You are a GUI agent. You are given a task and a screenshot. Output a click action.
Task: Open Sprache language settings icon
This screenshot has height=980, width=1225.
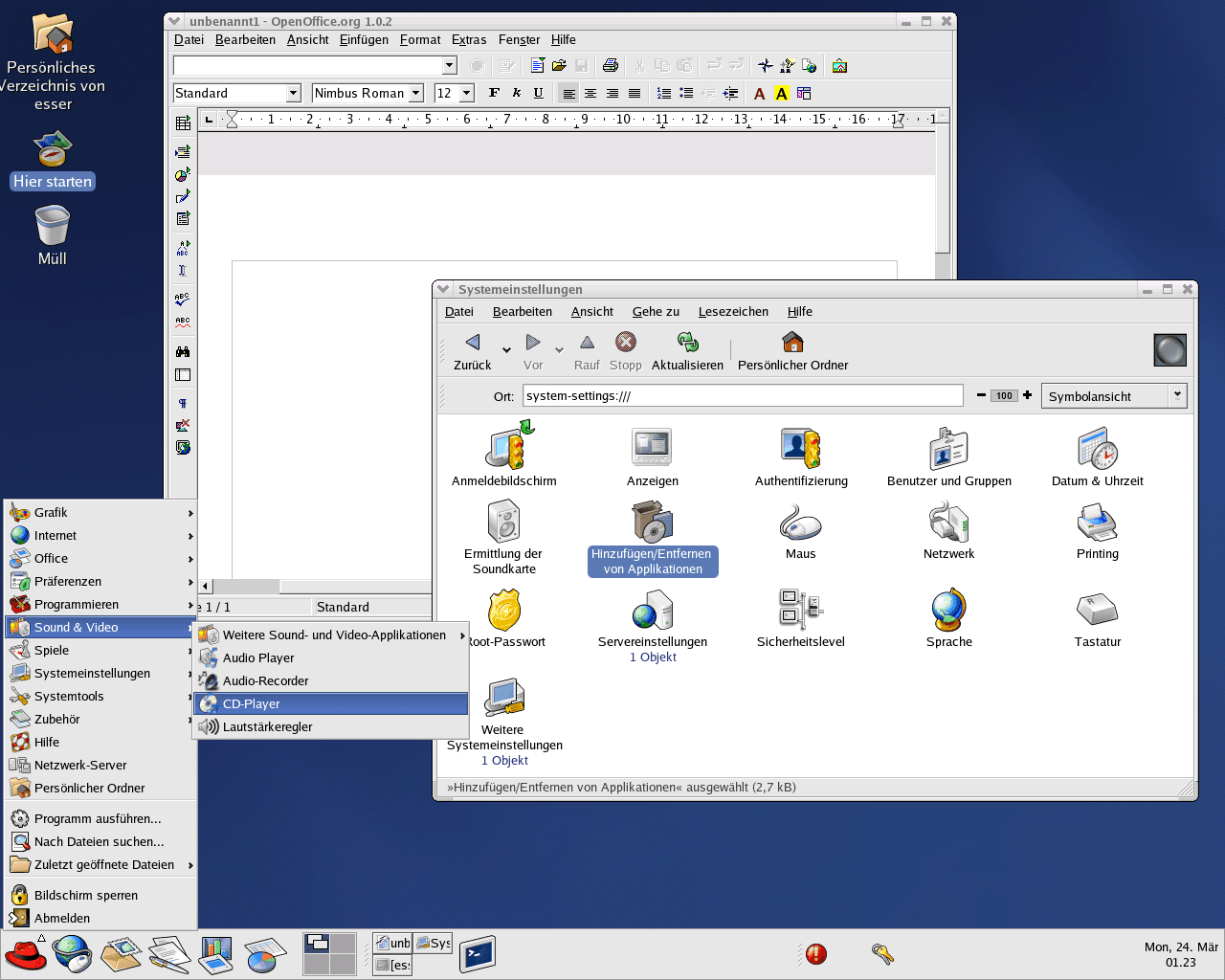coord(948,610)
